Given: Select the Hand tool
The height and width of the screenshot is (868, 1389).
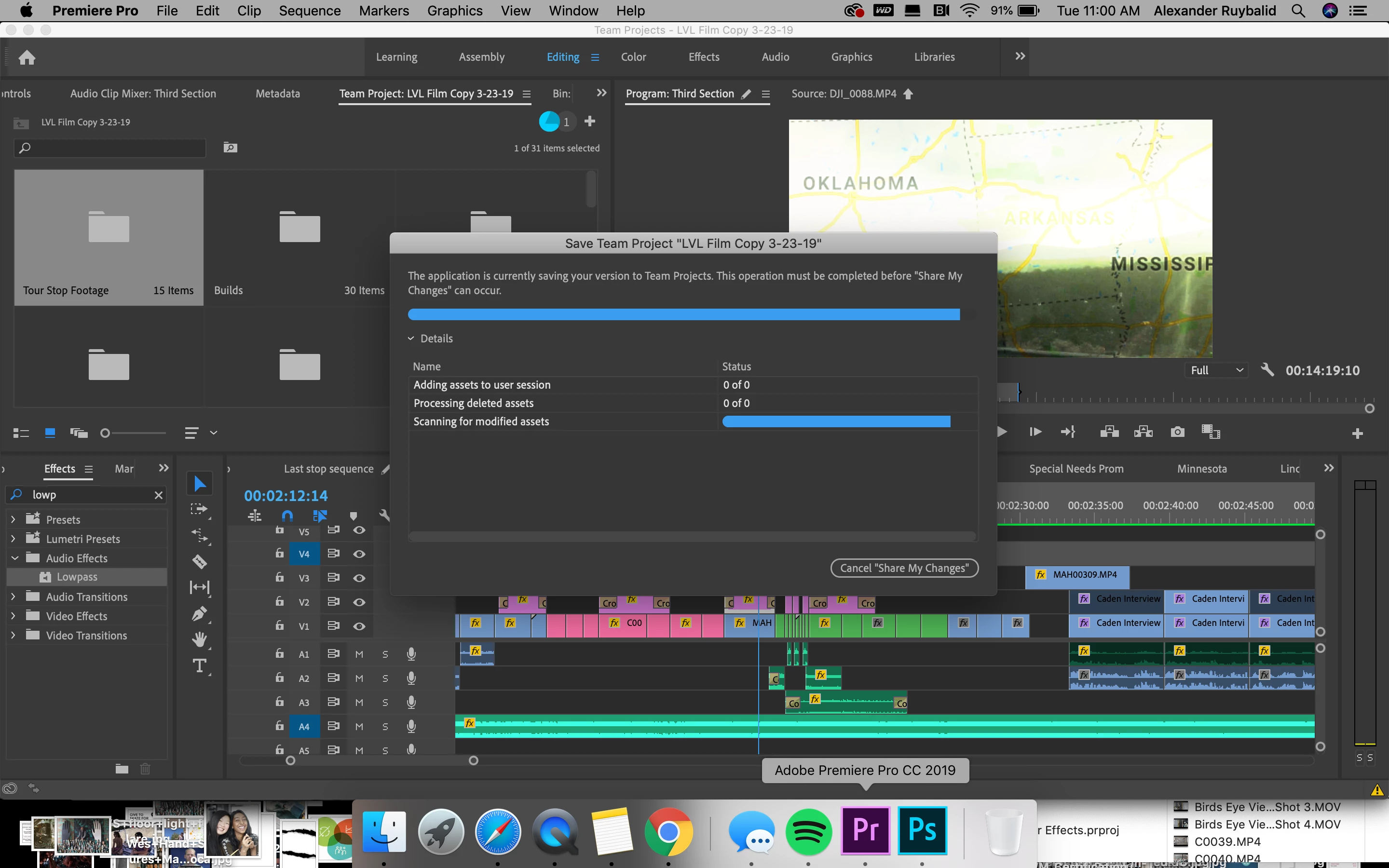Looking at the screenshot, I should 199,639.
